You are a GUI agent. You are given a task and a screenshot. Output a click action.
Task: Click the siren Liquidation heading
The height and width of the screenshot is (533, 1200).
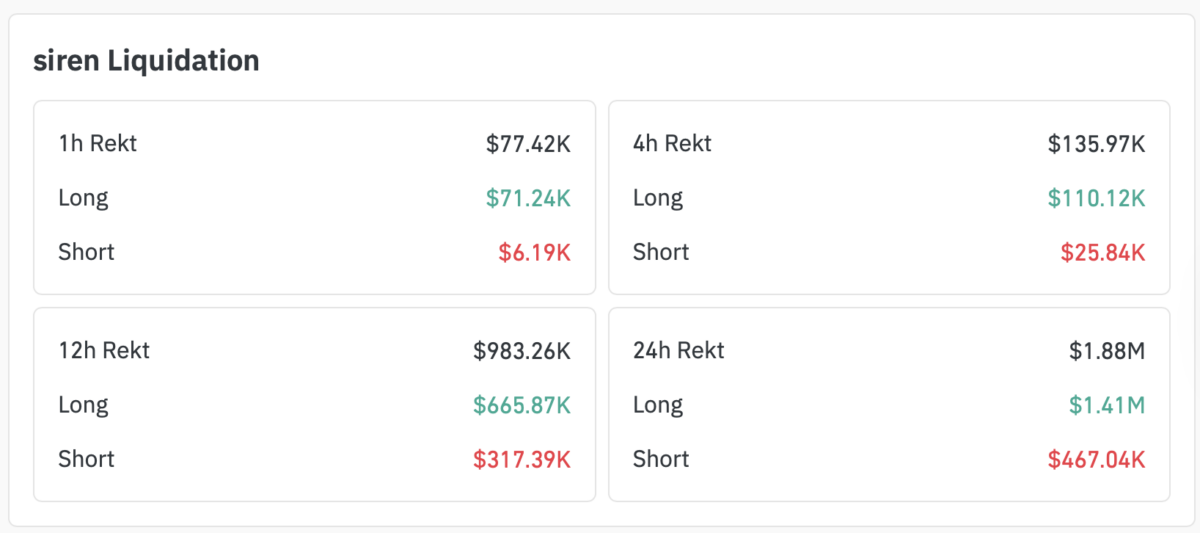146,60
